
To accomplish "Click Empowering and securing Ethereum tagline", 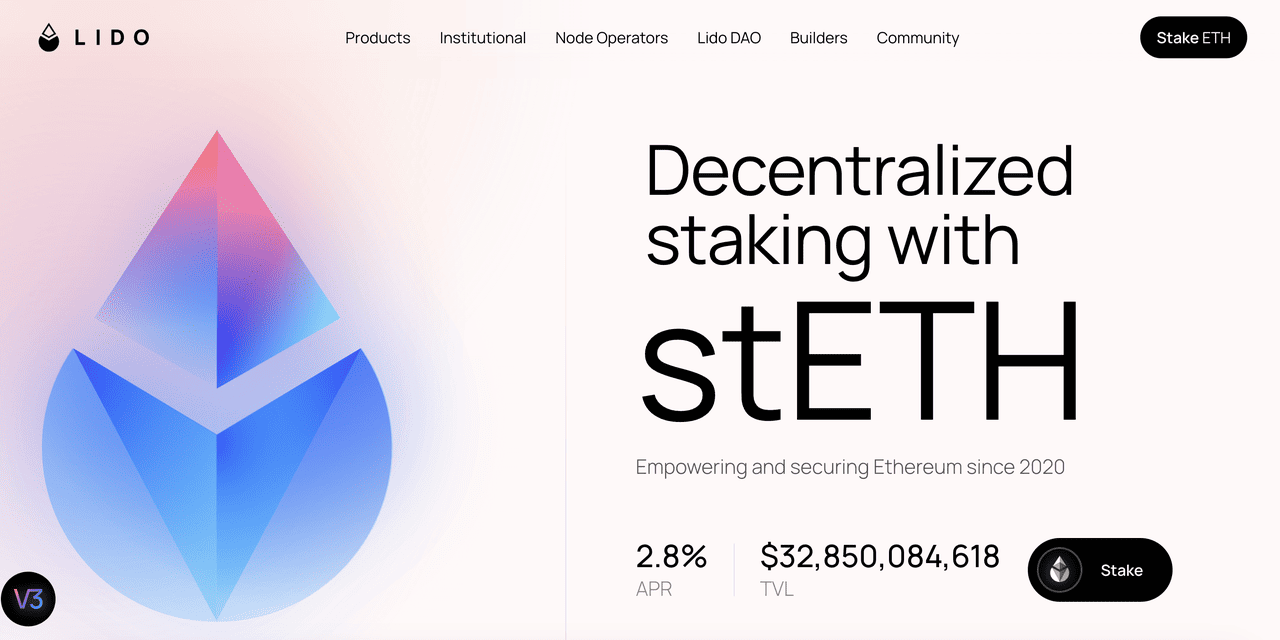I will (850, 467).
